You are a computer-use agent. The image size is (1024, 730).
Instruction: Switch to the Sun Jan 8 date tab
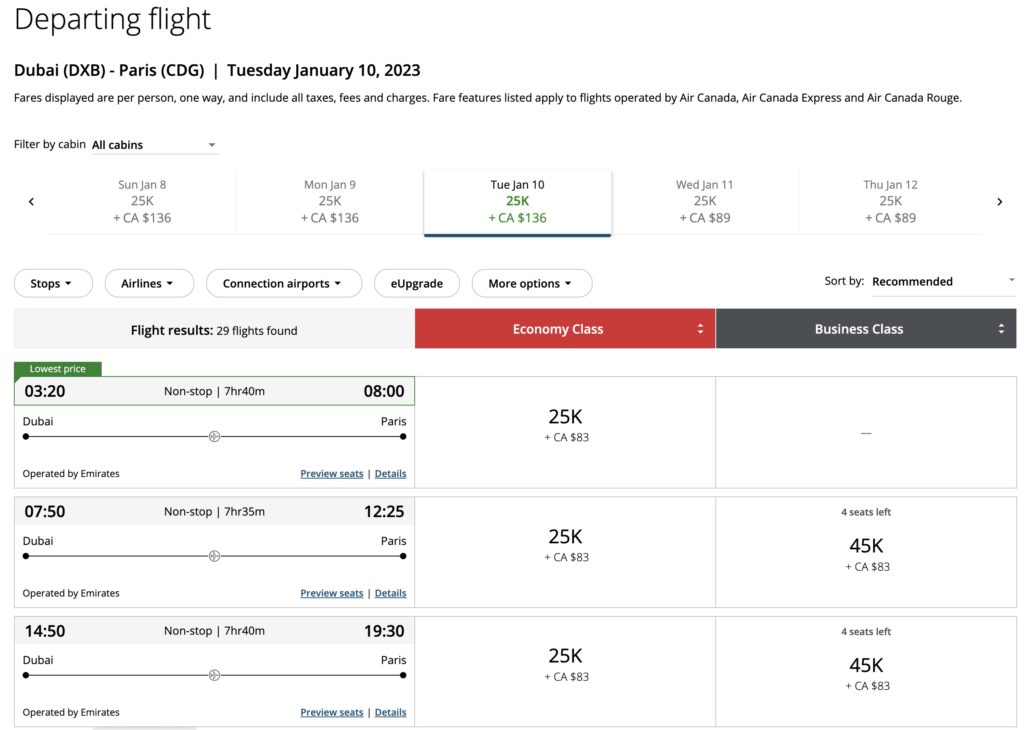[142, 201]
